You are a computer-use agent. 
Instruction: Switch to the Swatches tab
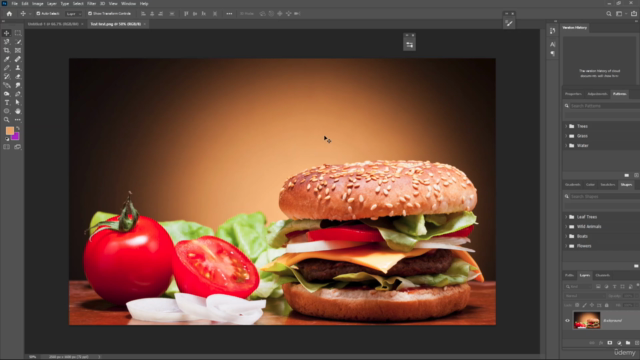pos(608,184)
